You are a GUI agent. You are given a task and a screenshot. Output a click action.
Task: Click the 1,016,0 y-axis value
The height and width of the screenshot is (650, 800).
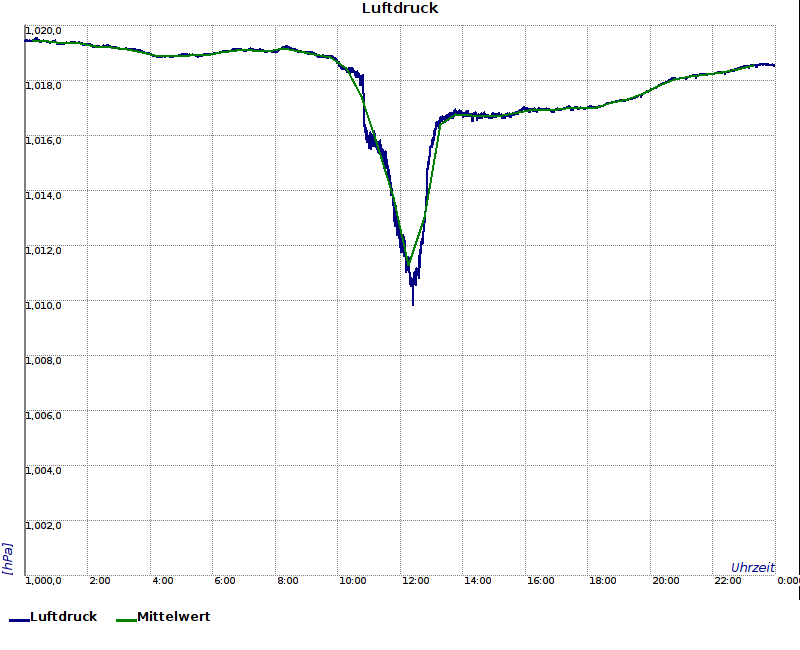(x=43, y=140)
